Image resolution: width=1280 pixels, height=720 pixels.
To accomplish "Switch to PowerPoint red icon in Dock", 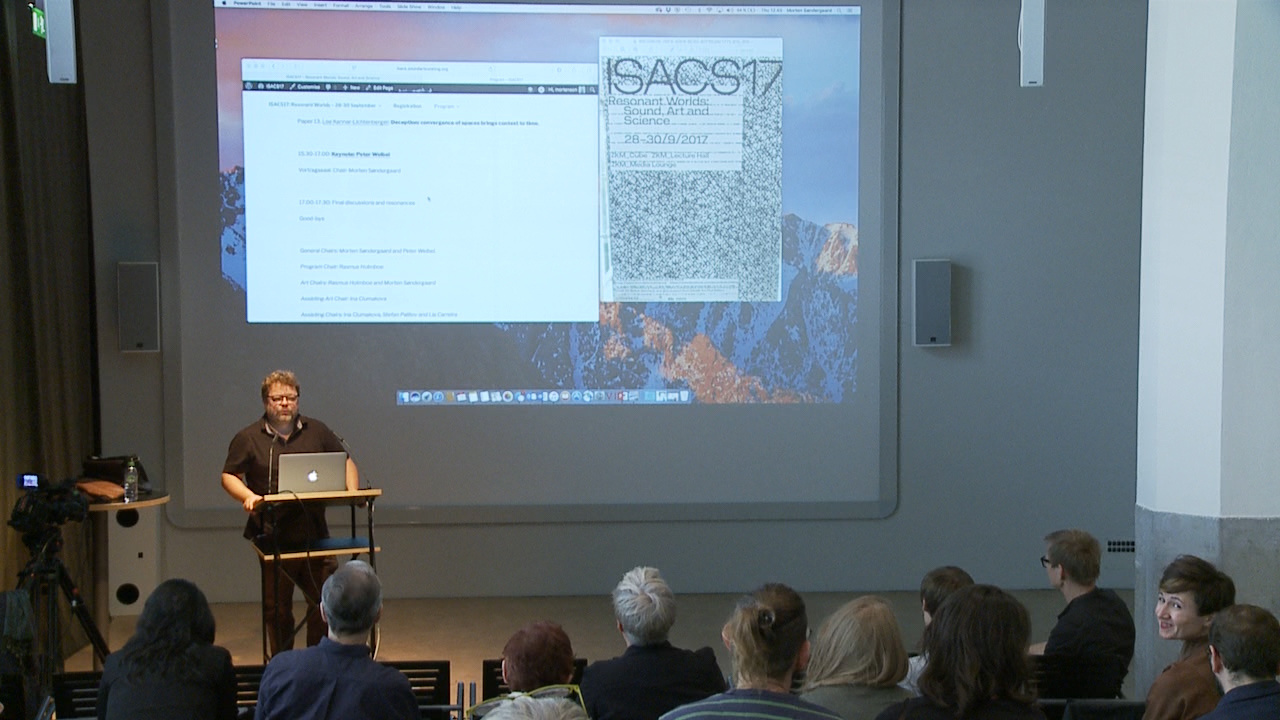I will coord(623,397).
